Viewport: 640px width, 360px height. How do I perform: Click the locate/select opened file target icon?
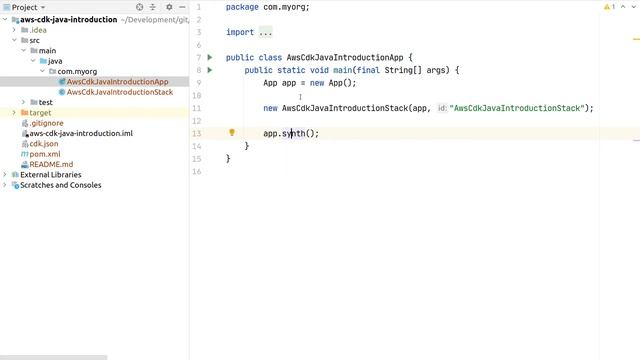(x=140, y=7)
